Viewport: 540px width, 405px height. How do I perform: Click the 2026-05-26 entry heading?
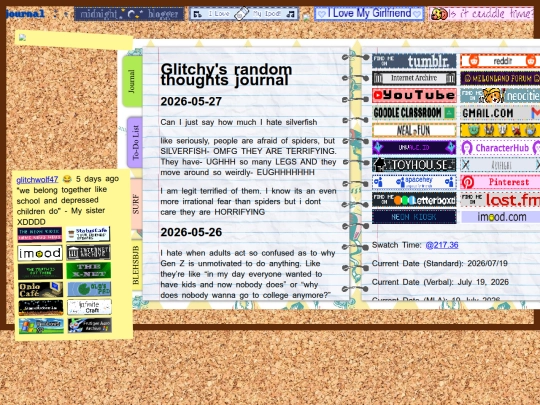(191, 232)
